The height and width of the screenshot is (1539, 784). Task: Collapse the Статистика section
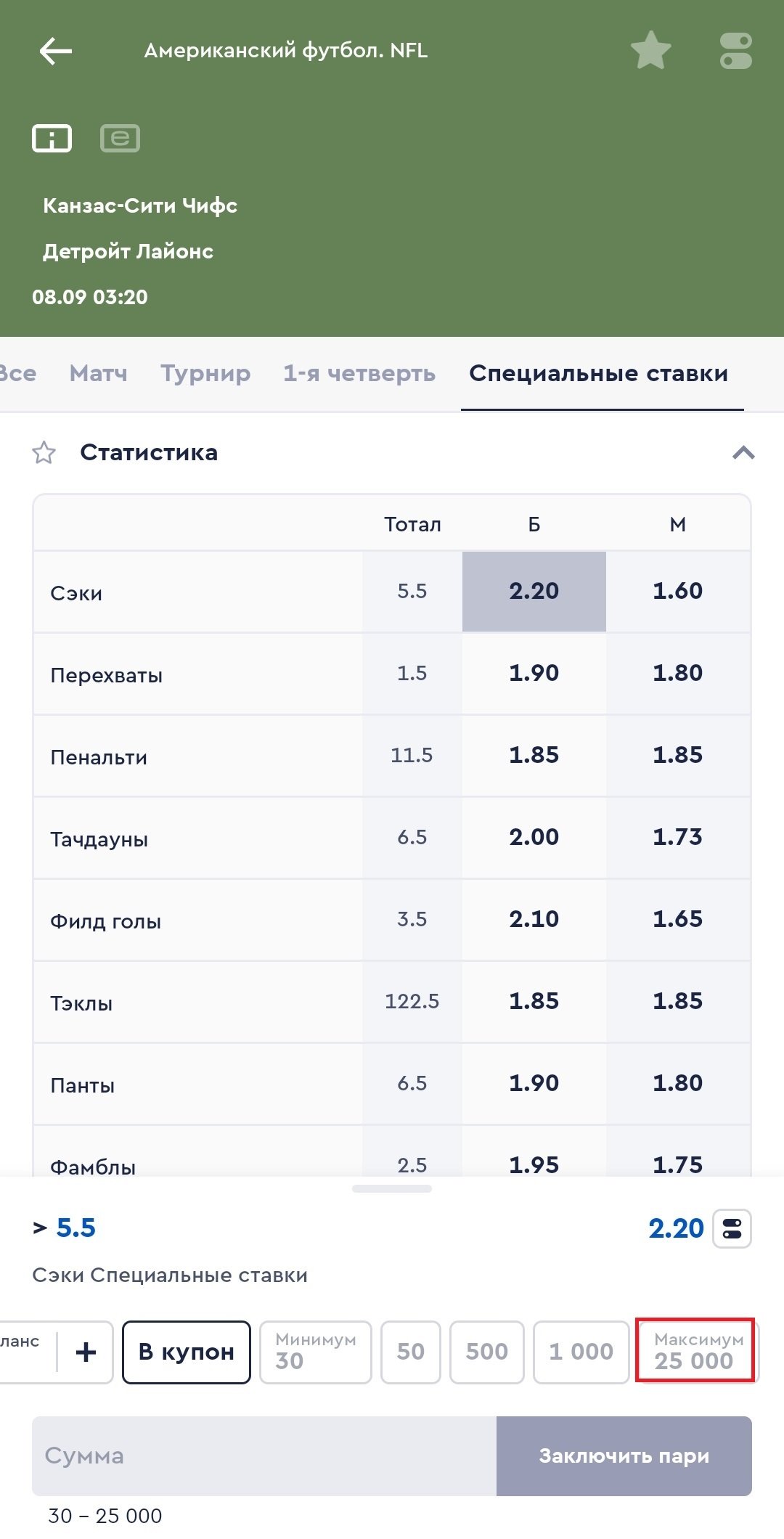tap(743, 453)
